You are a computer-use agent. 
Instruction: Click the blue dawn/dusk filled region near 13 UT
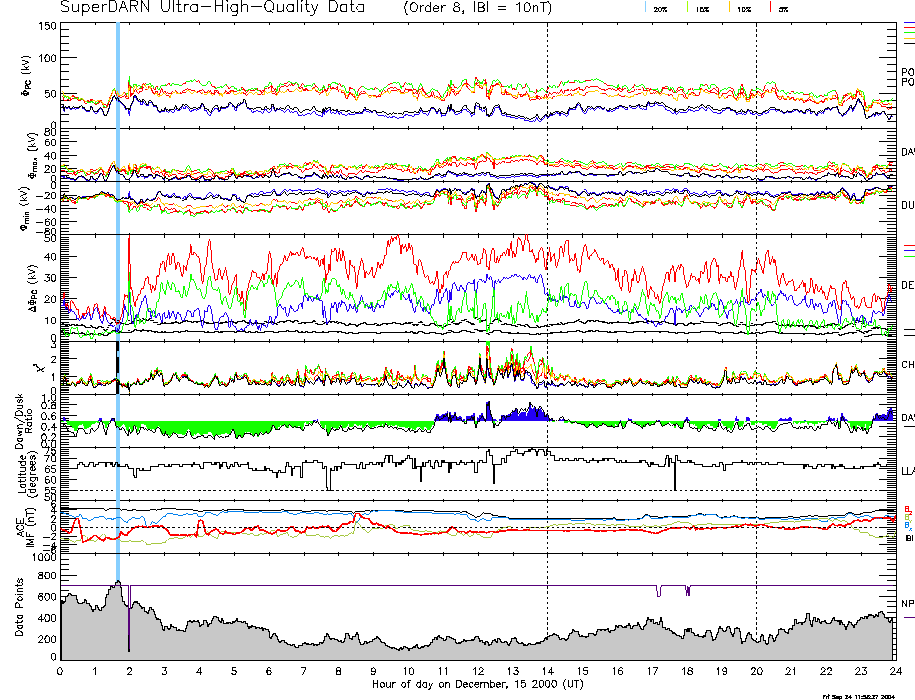(525, 414)
